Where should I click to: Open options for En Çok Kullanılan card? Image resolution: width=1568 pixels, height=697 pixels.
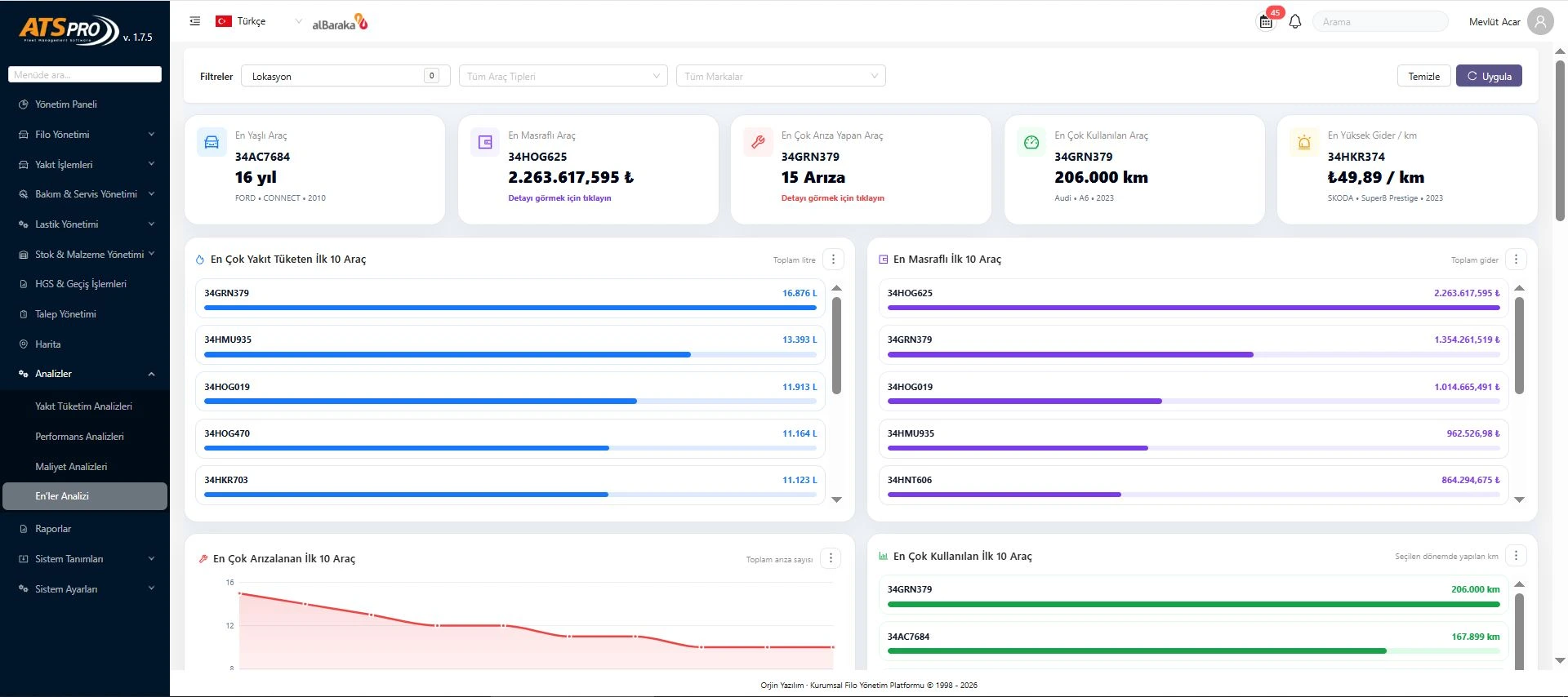1516,556
